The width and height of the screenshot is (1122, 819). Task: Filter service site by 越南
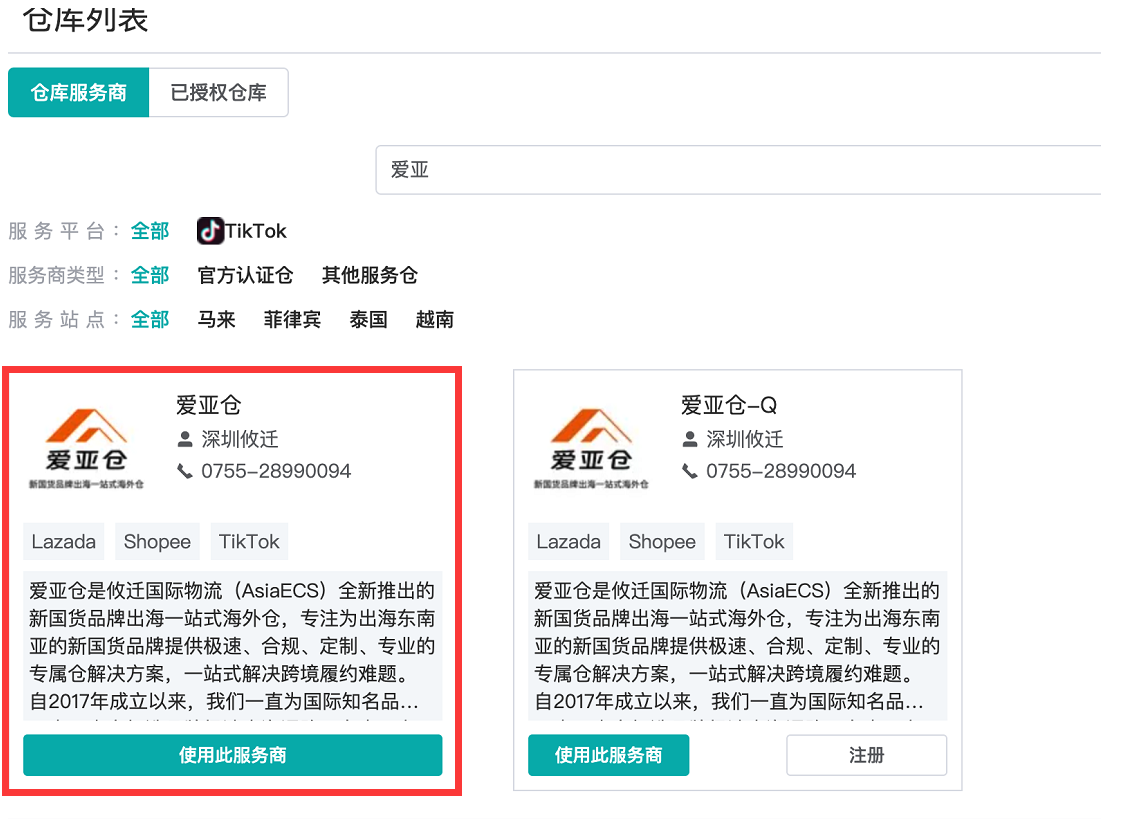click(434, 319)
